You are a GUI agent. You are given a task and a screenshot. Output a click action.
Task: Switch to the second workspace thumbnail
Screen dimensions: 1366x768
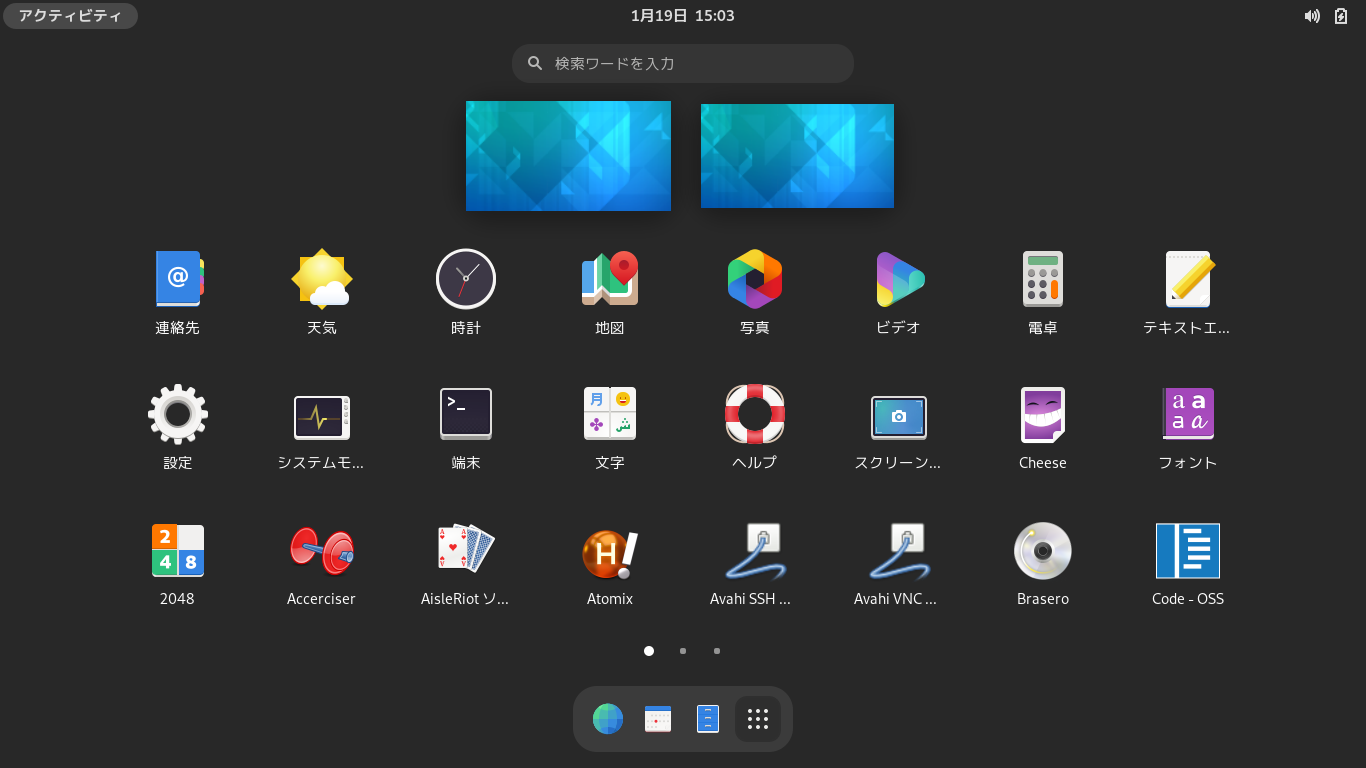(x=797, y=156)
